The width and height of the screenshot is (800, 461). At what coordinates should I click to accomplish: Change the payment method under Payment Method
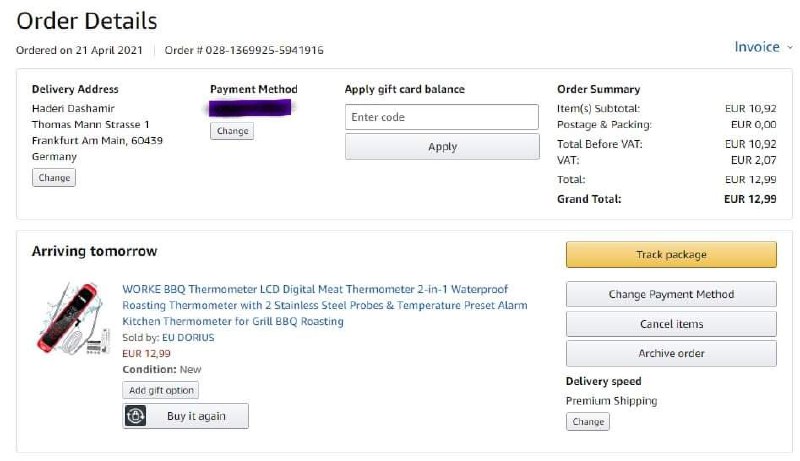(232, 131)
